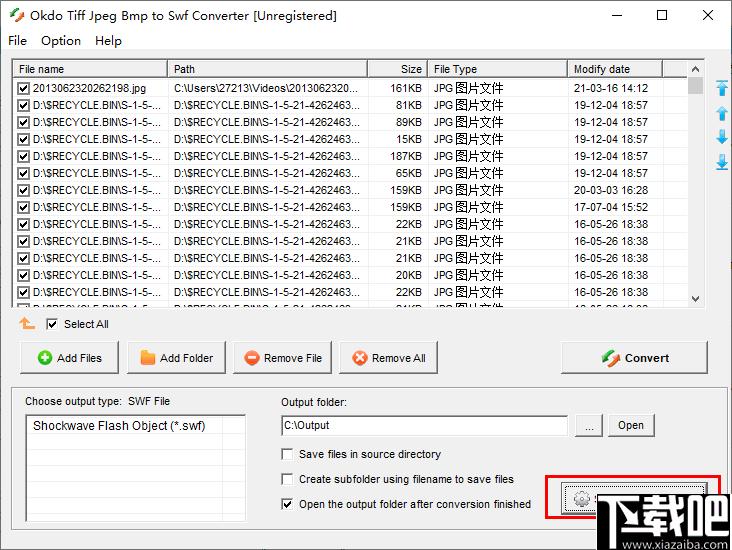The image size is (732, 550).
Task: Open the File menu
Action: coord(17,41)
